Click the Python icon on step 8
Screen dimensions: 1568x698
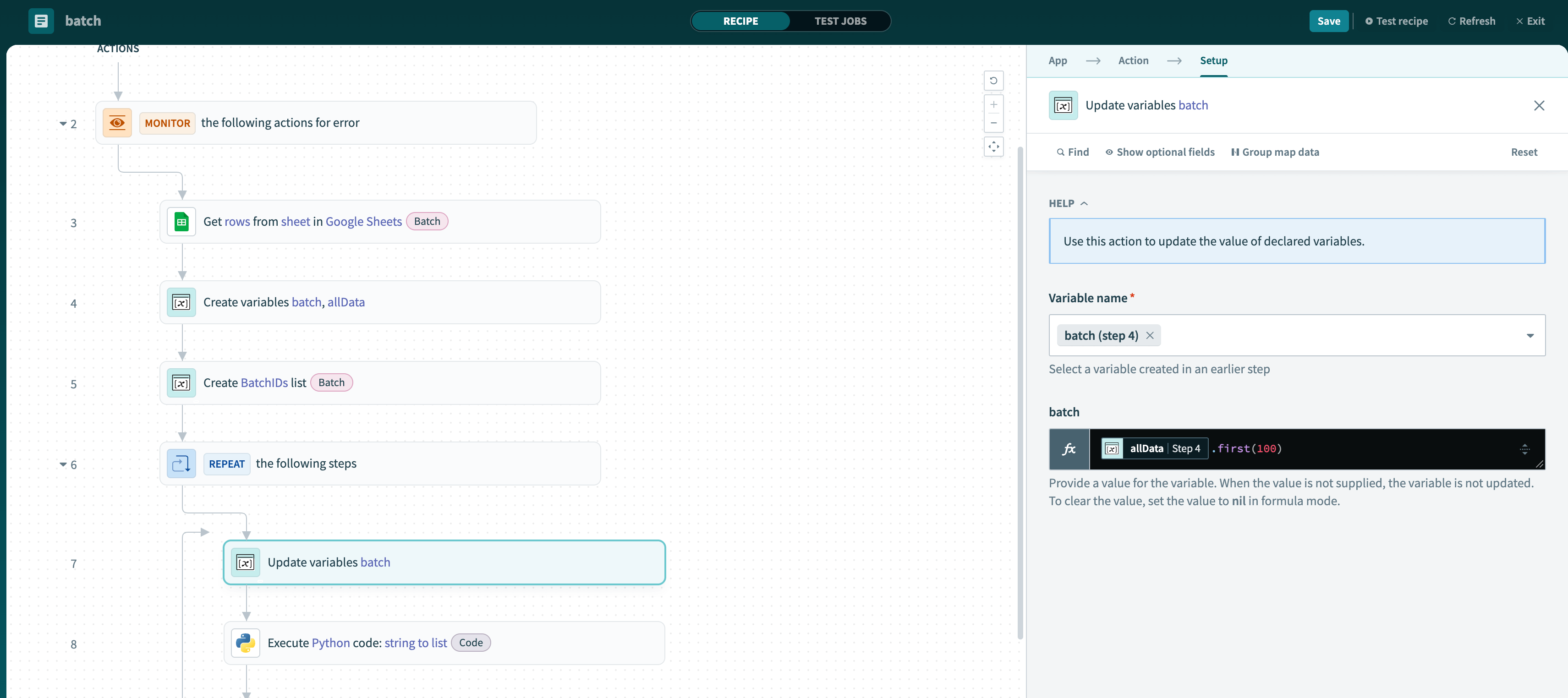point(245,643)
